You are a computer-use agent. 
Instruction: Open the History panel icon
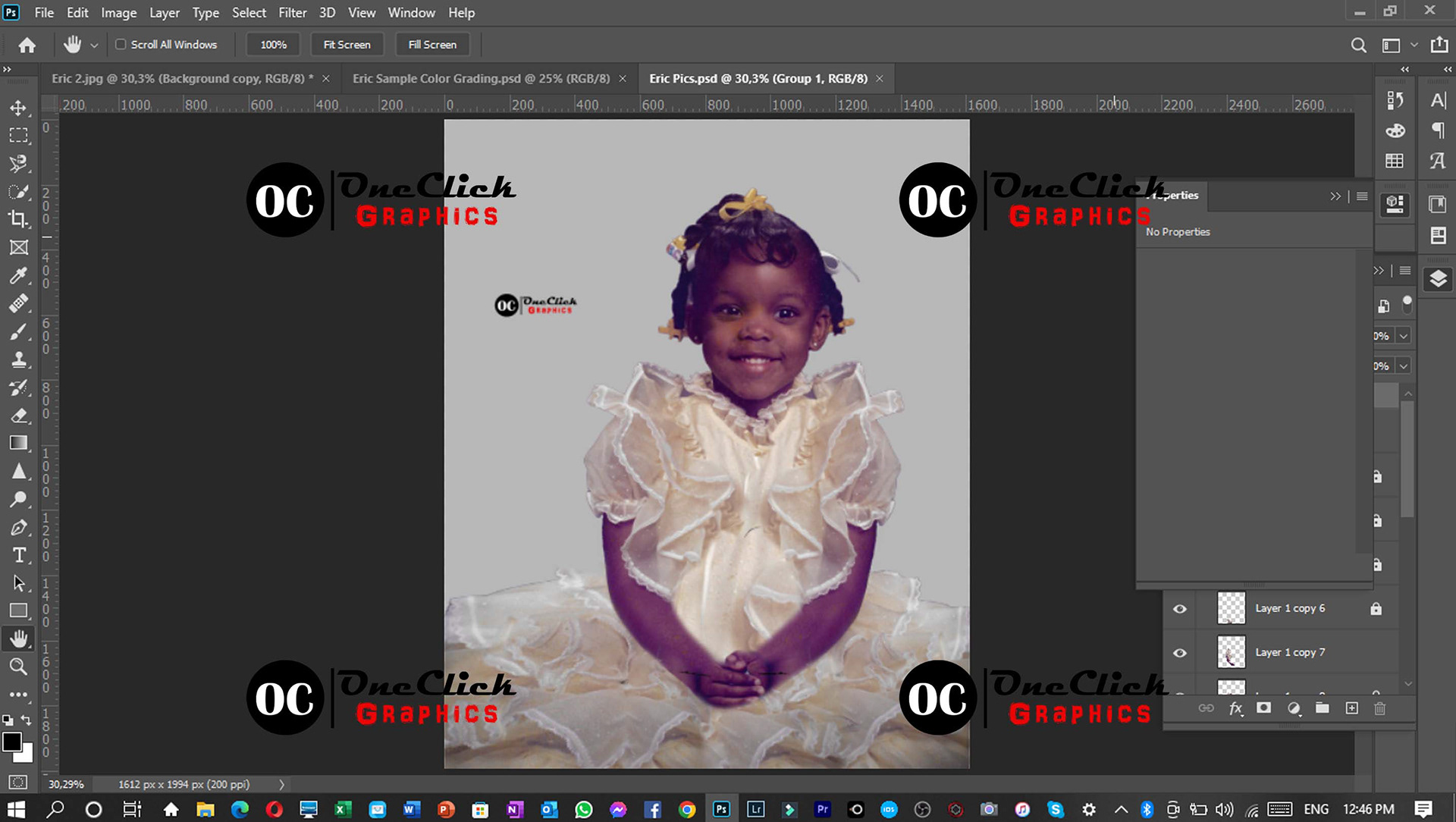1395,100
